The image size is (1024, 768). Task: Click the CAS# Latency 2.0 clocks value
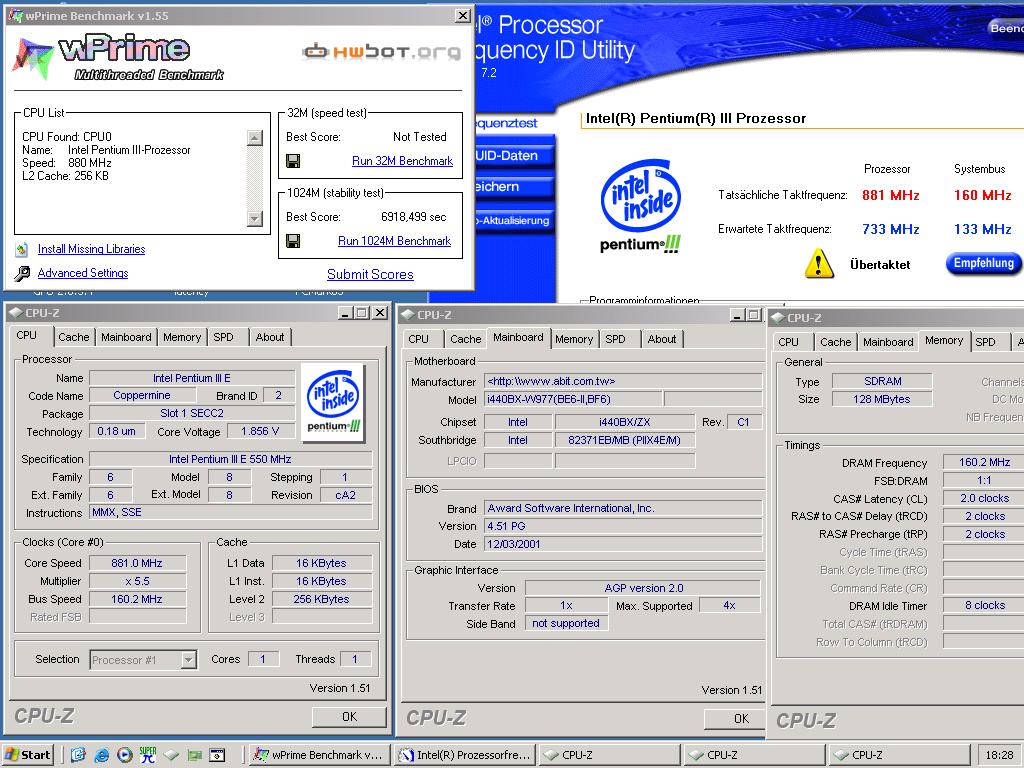coord(984,498)
